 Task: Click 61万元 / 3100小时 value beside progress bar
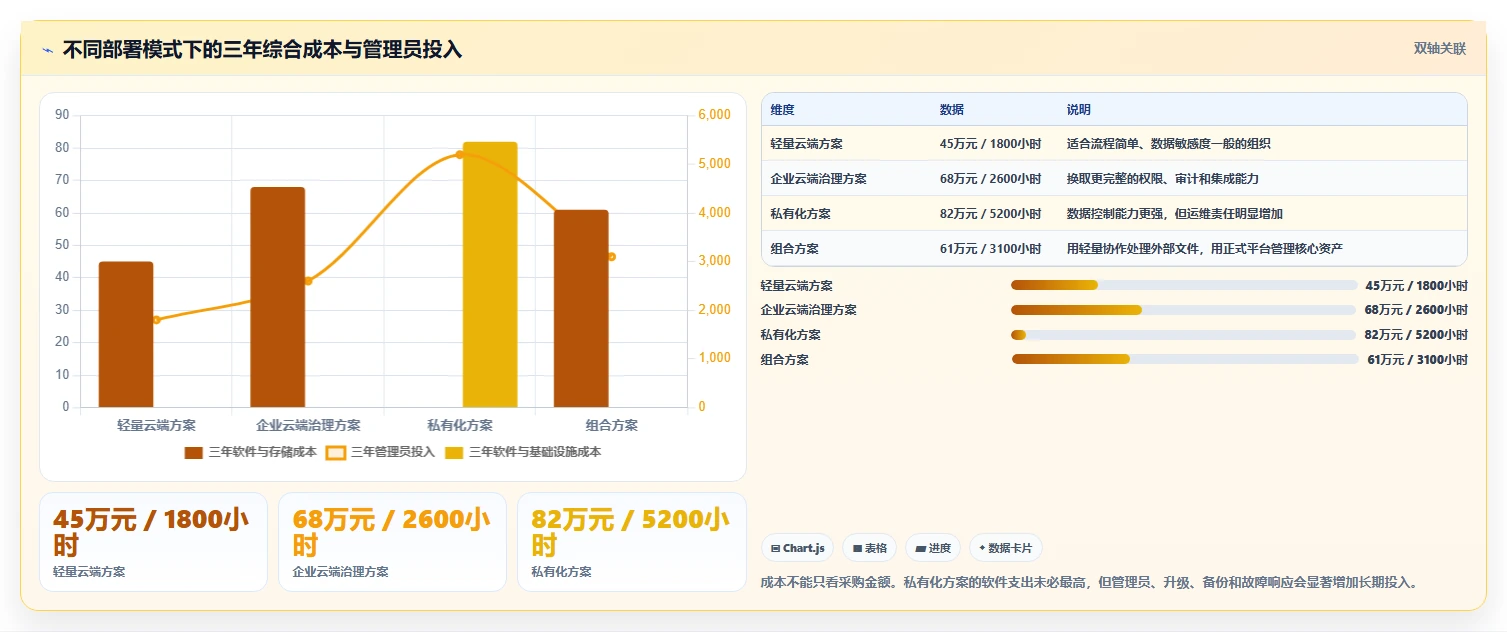[x=1417, y=360]
